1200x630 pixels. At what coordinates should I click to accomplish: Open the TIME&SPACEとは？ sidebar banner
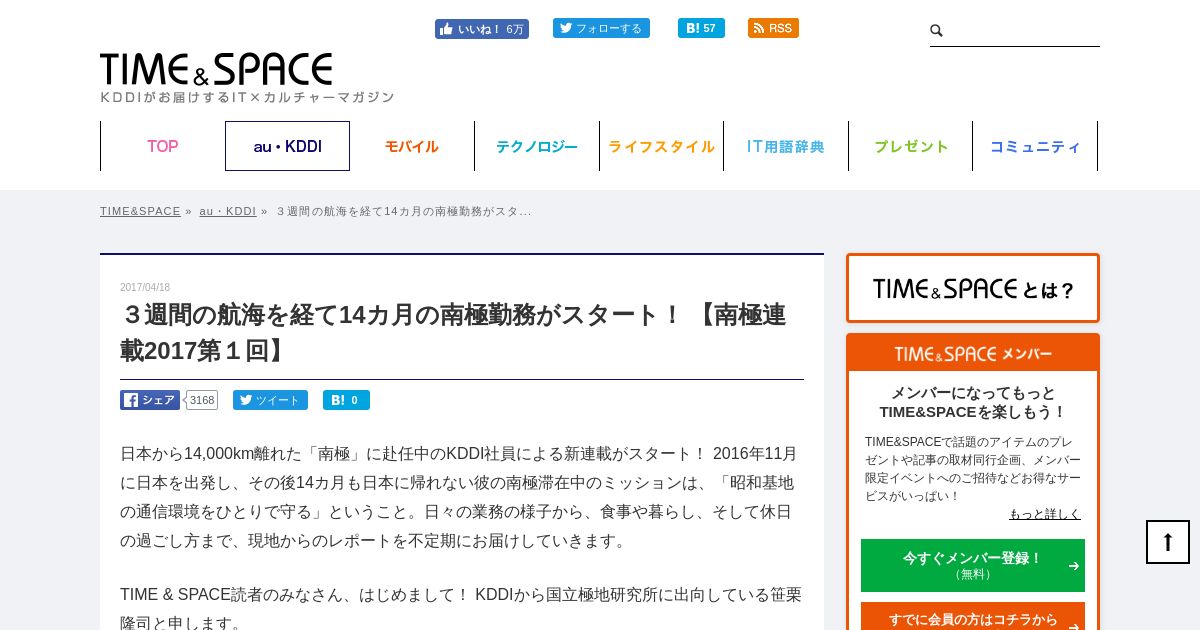click(973, 288)
